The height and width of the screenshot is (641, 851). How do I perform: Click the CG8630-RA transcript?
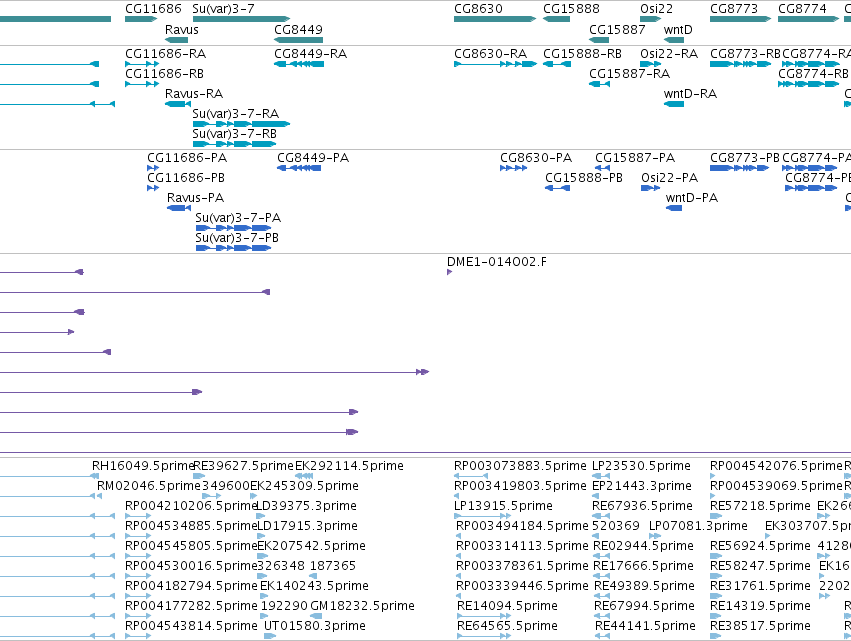click(x=496, y=64)
